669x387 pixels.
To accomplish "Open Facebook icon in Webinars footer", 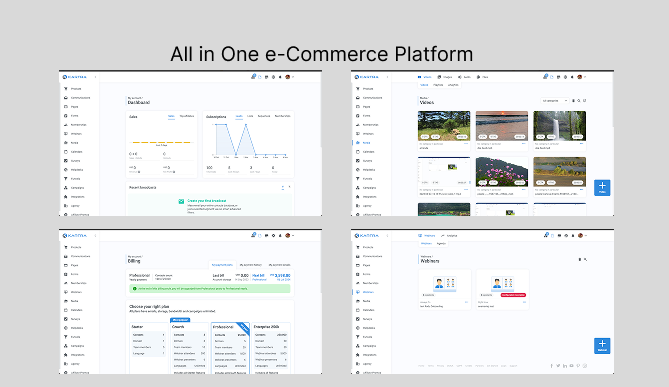I will pyautogui.click(x=551, y=366).
